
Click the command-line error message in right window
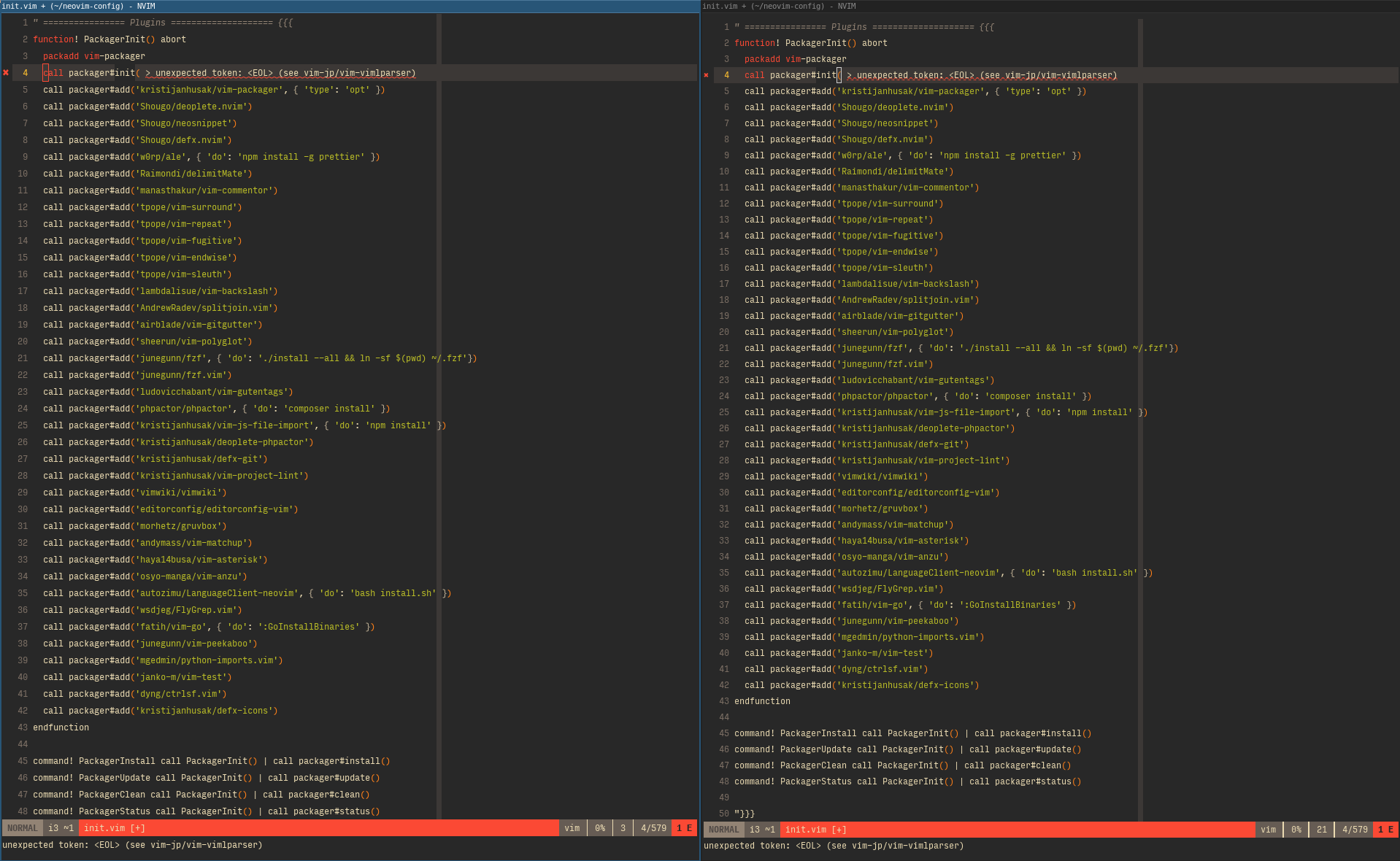tap(834, 846)
